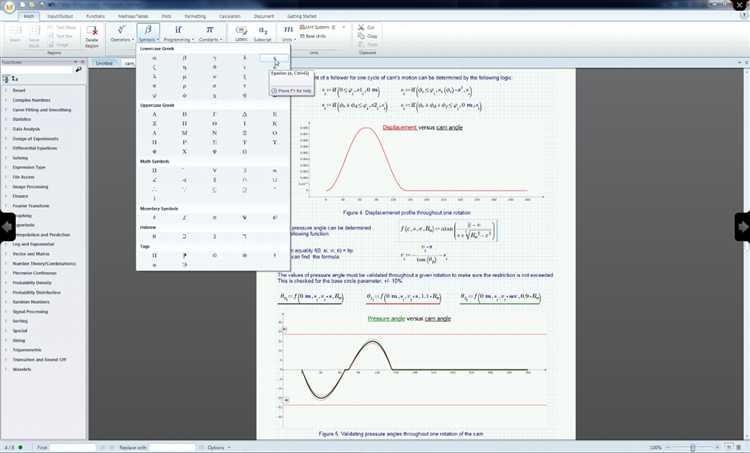Insert uppercase Phi symbol
The image size is (750, 453).
coord(154,152)
